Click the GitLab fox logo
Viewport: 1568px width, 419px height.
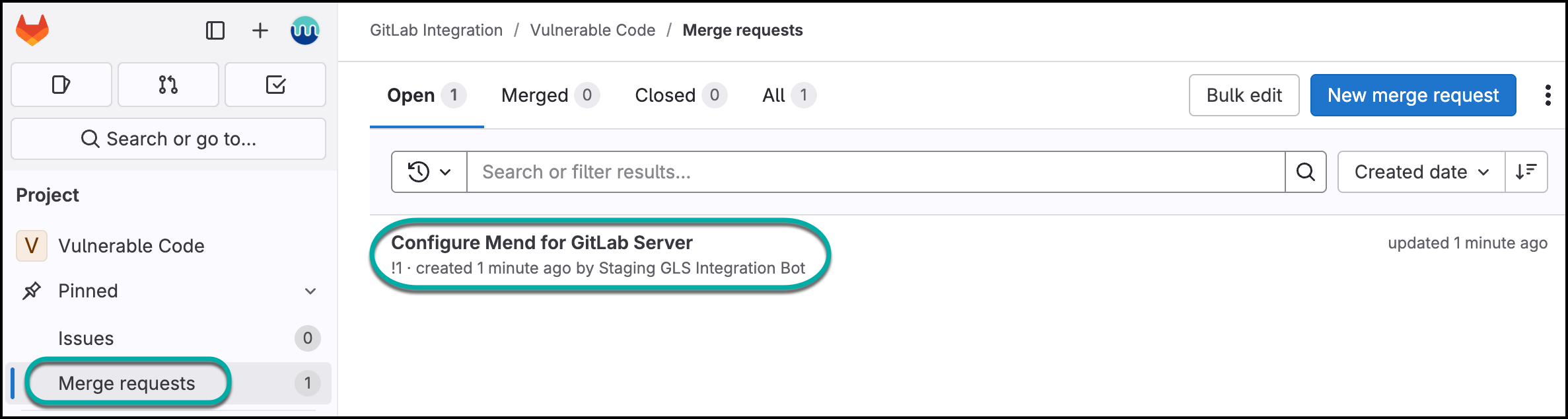pyautogui.click(x=32, y=30)
